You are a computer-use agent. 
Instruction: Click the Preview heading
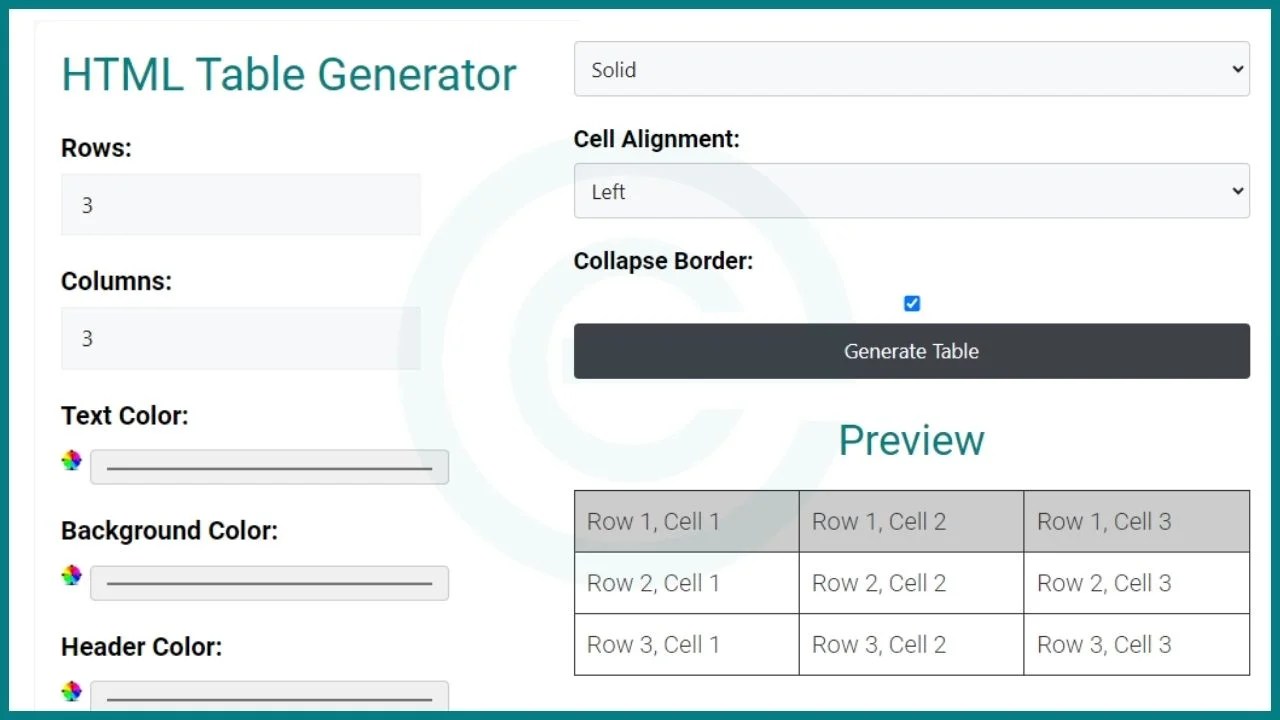click(911, 440)
